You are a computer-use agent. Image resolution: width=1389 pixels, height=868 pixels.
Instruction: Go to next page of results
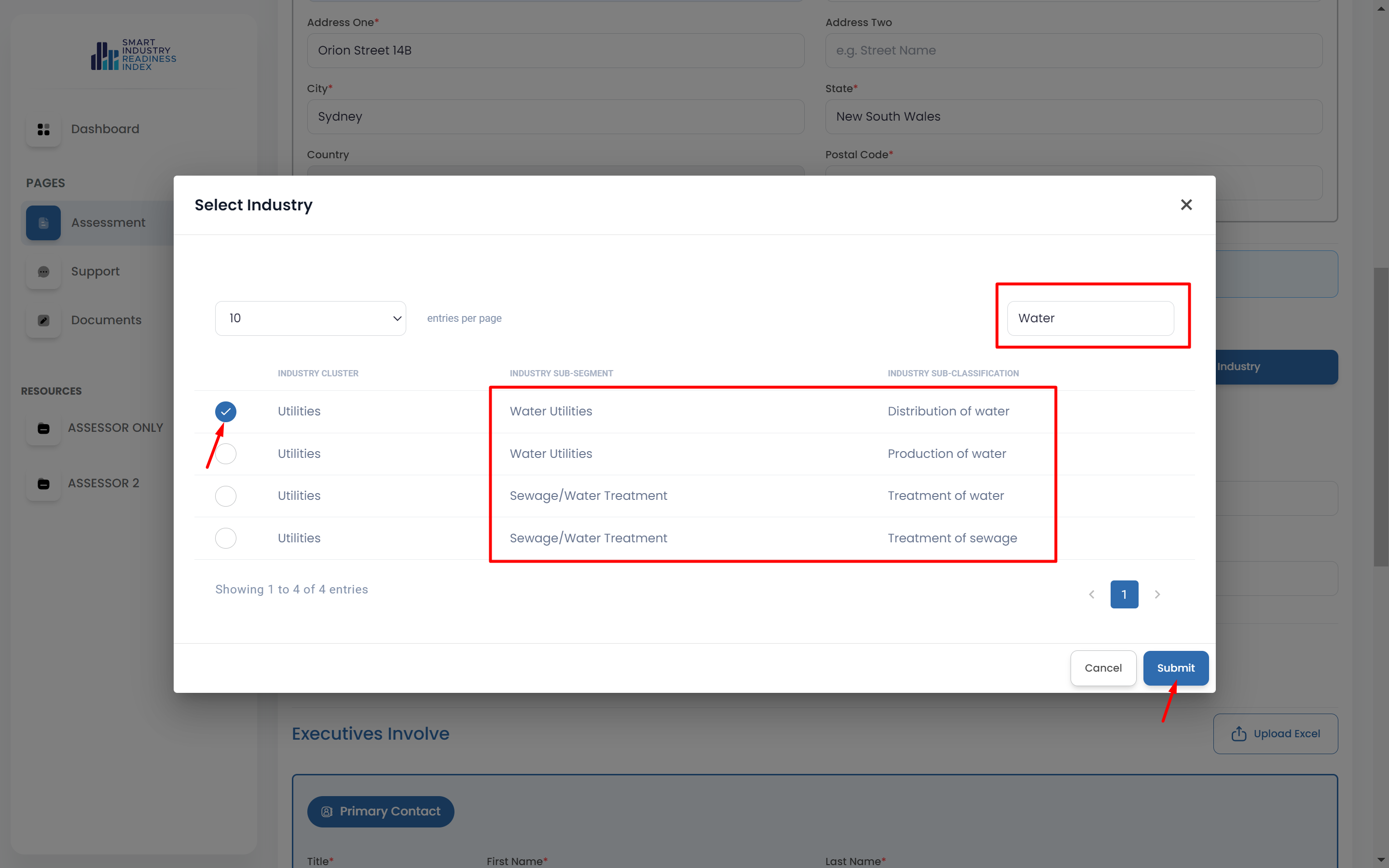pos(1157,595)
